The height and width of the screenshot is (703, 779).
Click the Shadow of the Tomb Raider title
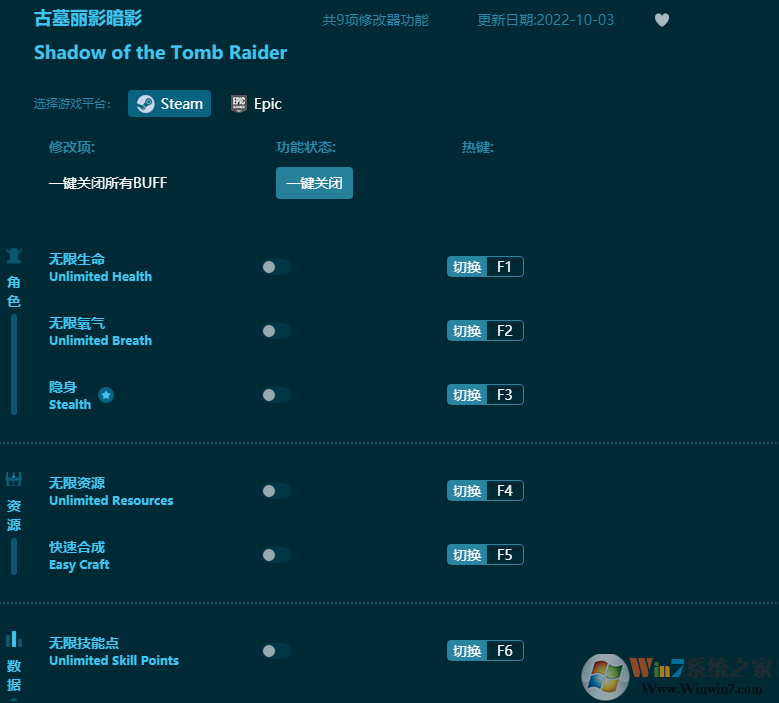[160, 53]
